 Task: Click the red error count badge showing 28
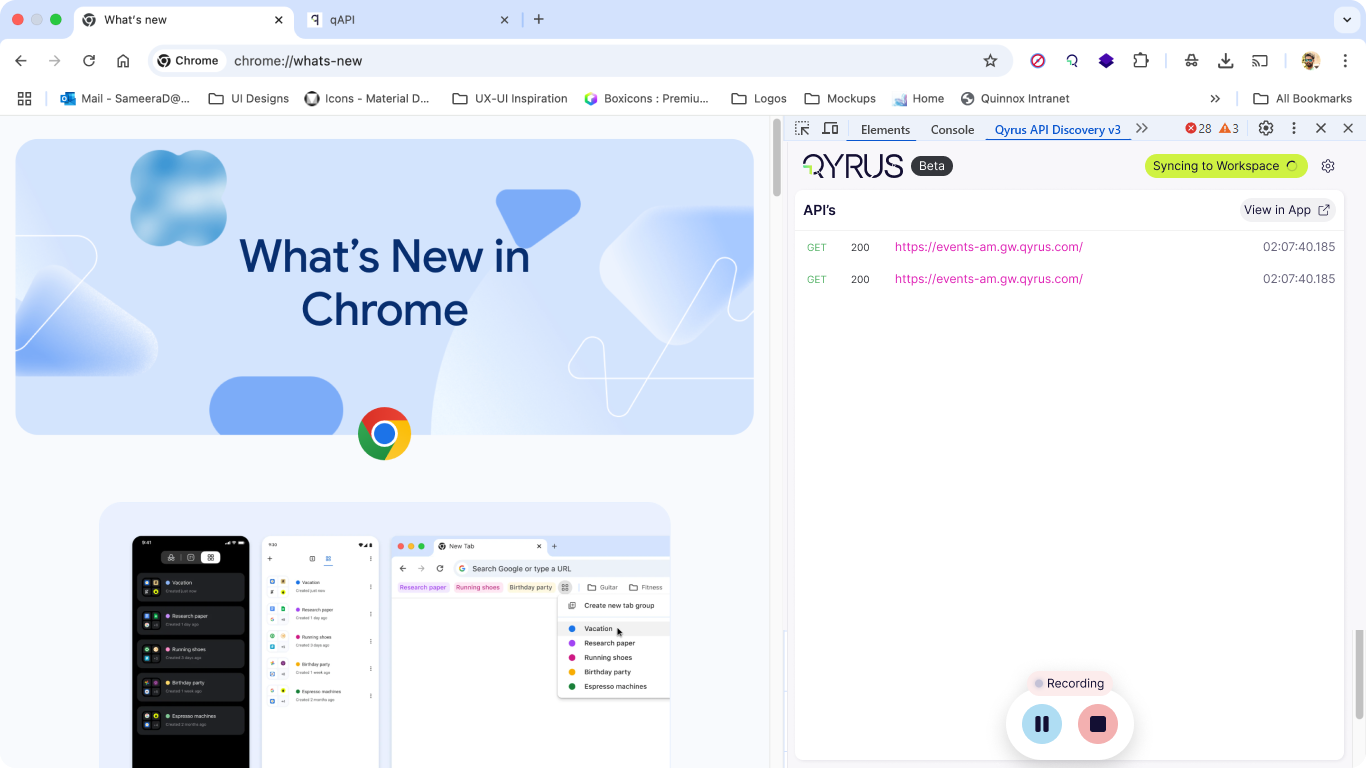coord(1198,128)
